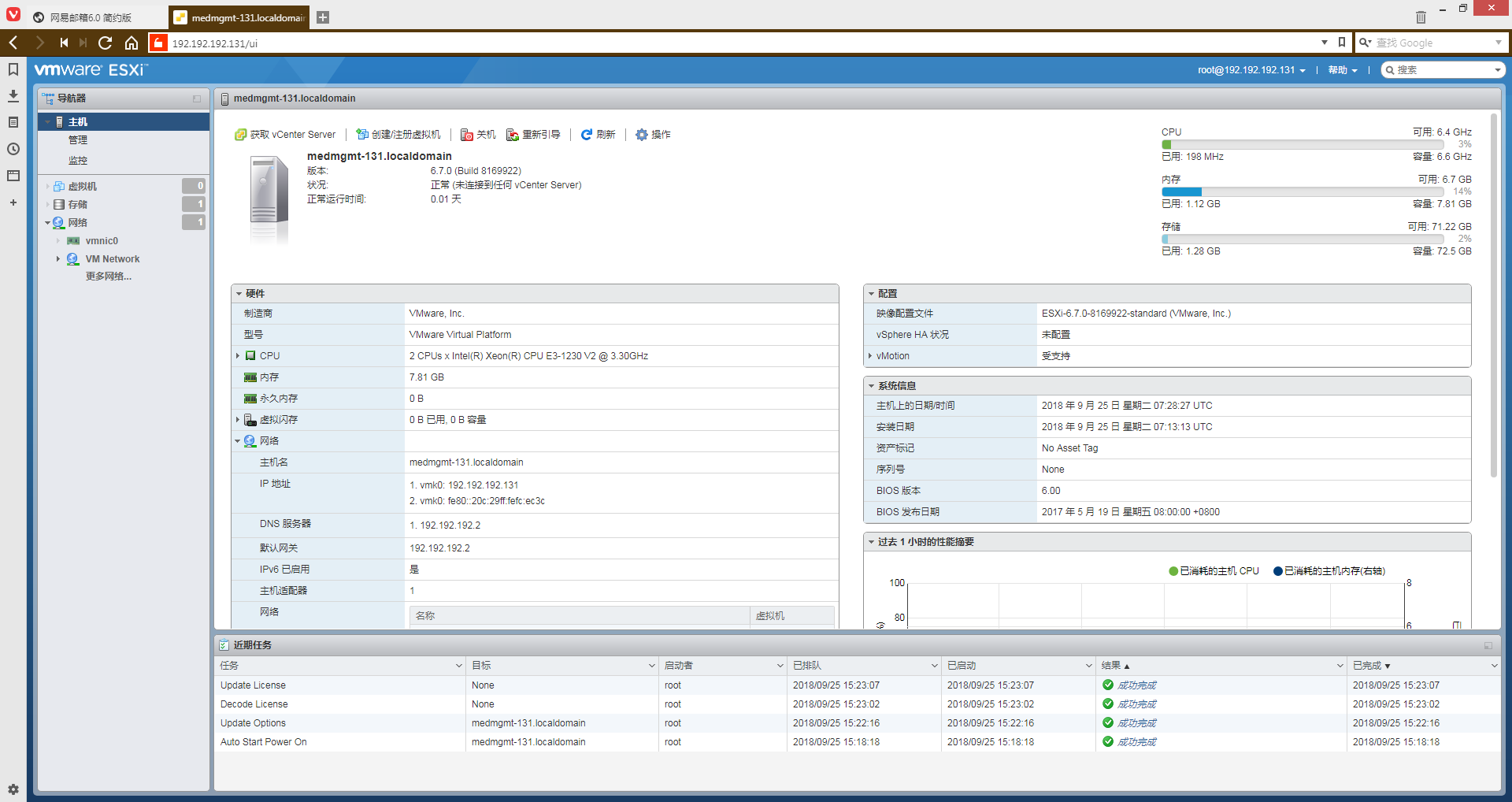1512x802 pixels.
Task: Select 监控 under host
Action: pos(78,161)
